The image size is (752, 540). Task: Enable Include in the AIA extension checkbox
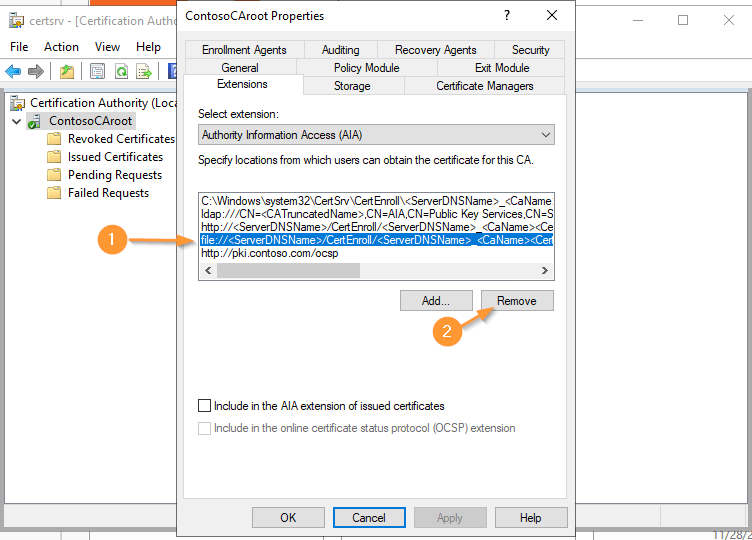(x=204, y=406)
